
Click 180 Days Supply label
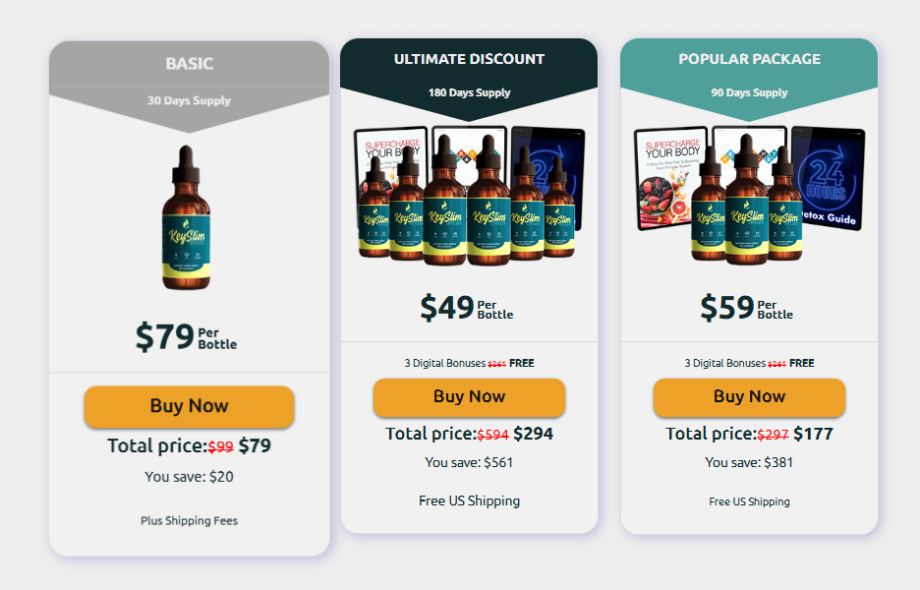[x=469, y=93]
